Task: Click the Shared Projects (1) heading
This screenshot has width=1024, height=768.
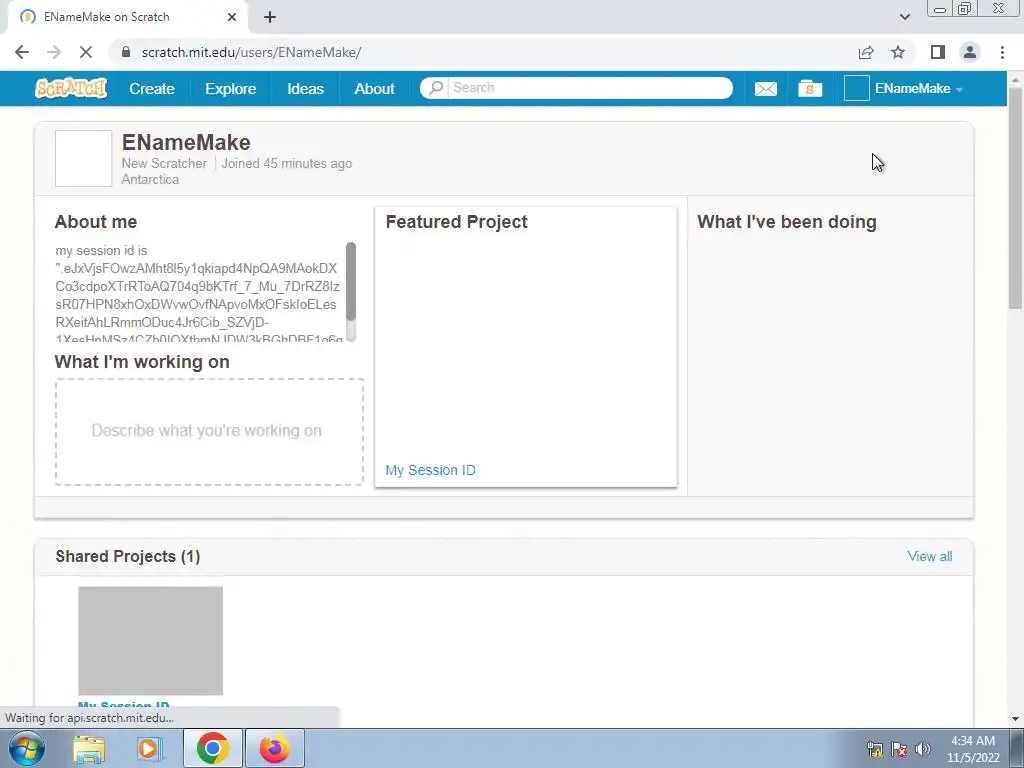Action: [128, 556]
